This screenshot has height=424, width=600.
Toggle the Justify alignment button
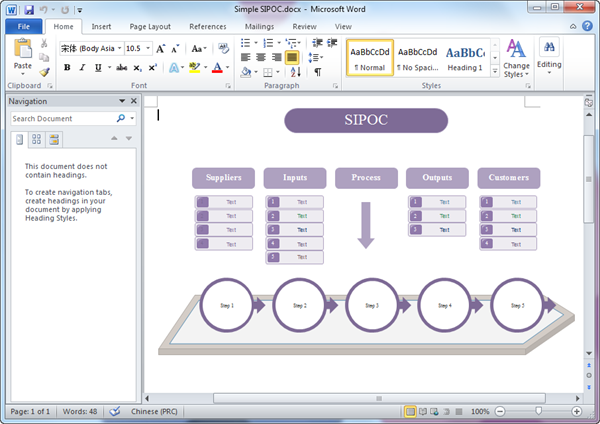(292, 58)
